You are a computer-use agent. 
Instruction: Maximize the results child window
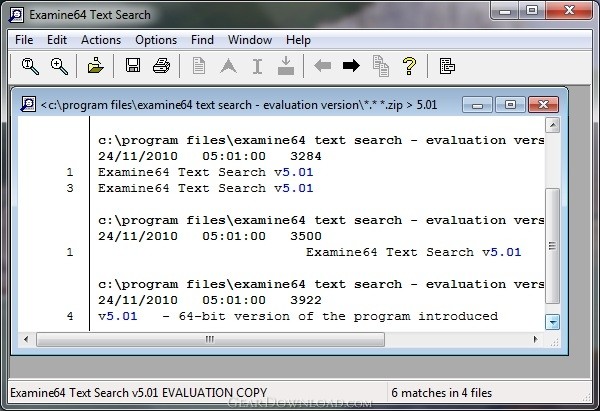pyautogui.click(x=510, y=104)
